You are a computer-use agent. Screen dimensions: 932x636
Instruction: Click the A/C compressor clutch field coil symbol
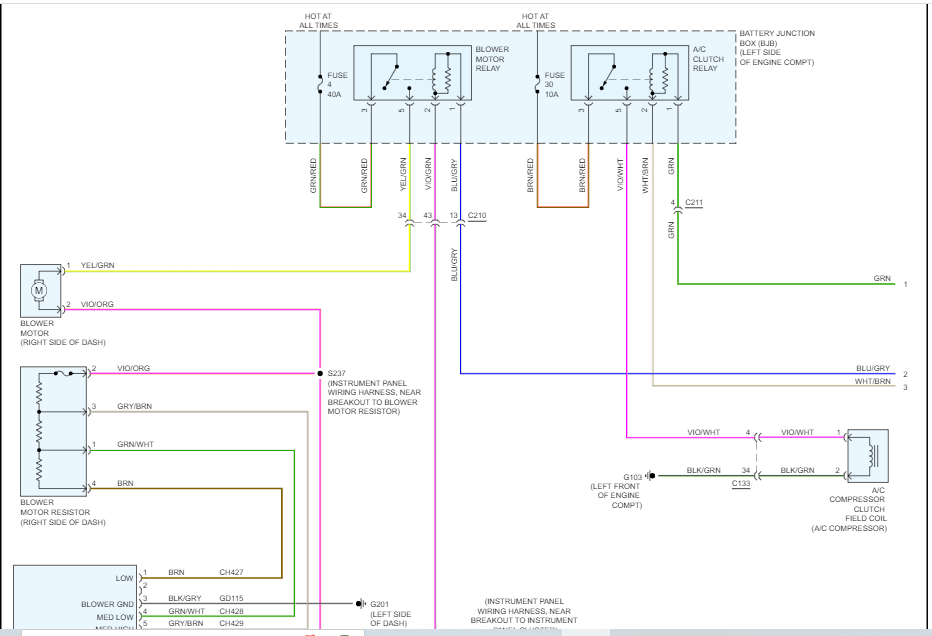868,455
